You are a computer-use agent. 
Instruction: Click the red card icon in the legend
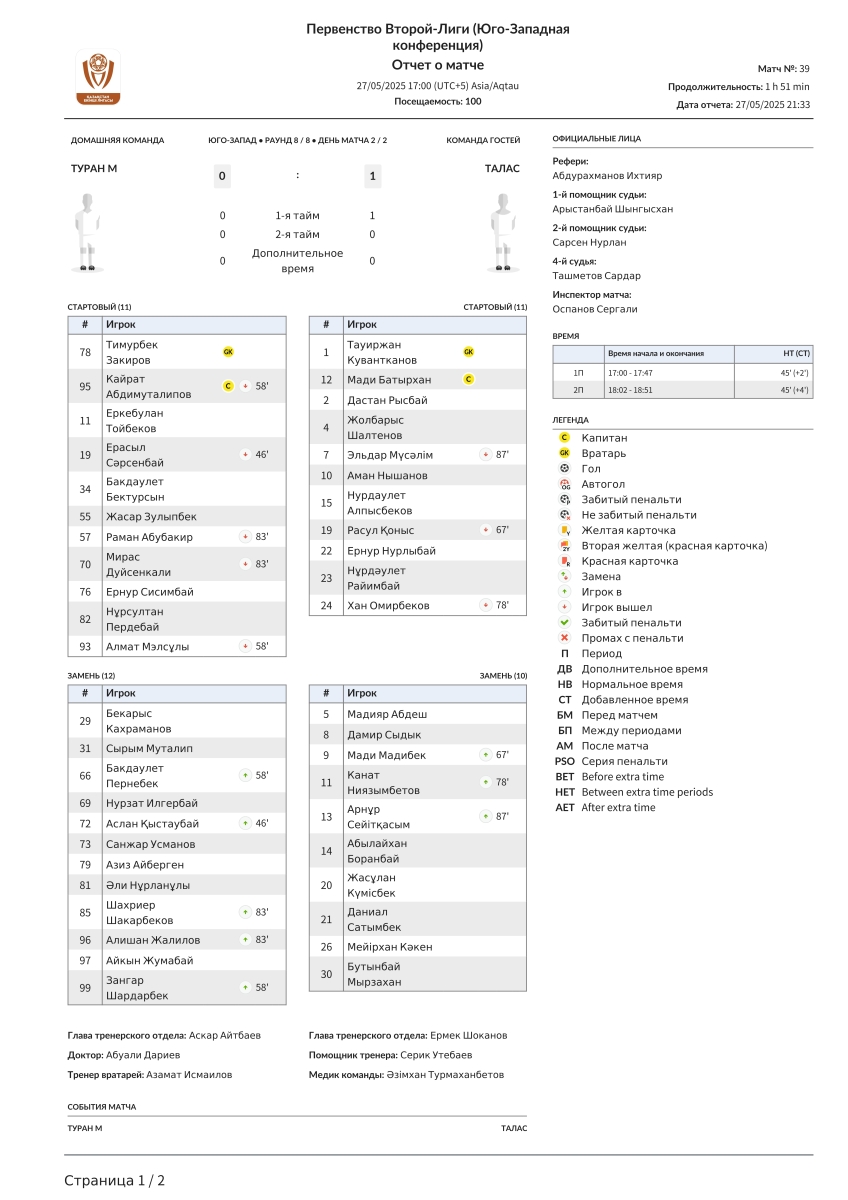point(565,562)
